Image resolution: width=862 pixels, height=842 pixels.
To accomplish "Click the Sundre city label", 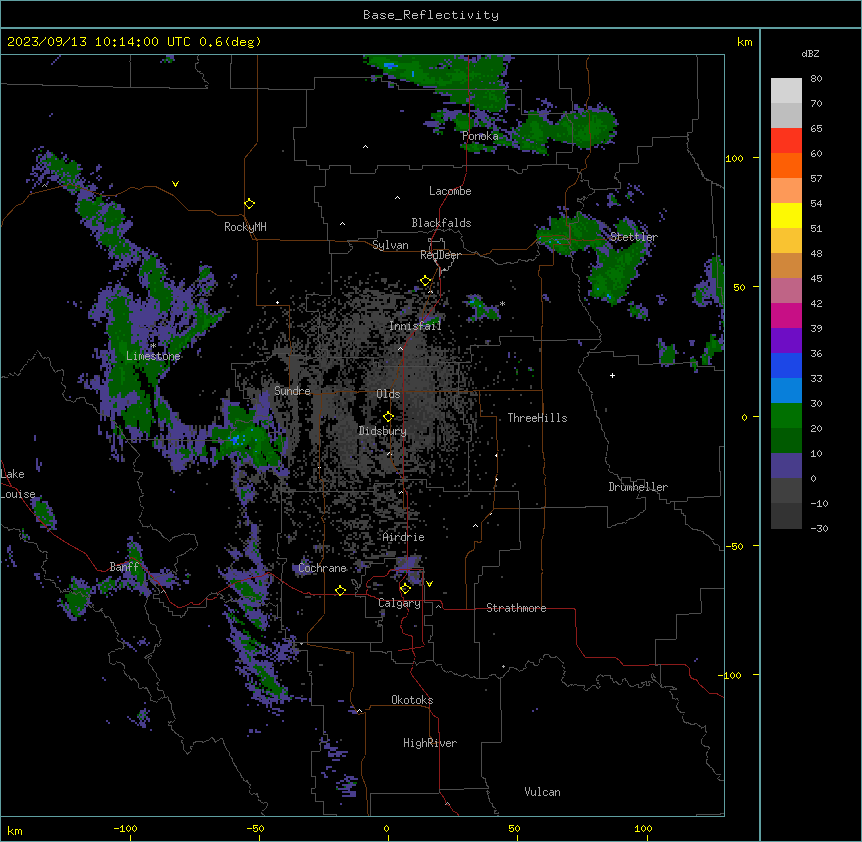I will (x=292, y=391).
